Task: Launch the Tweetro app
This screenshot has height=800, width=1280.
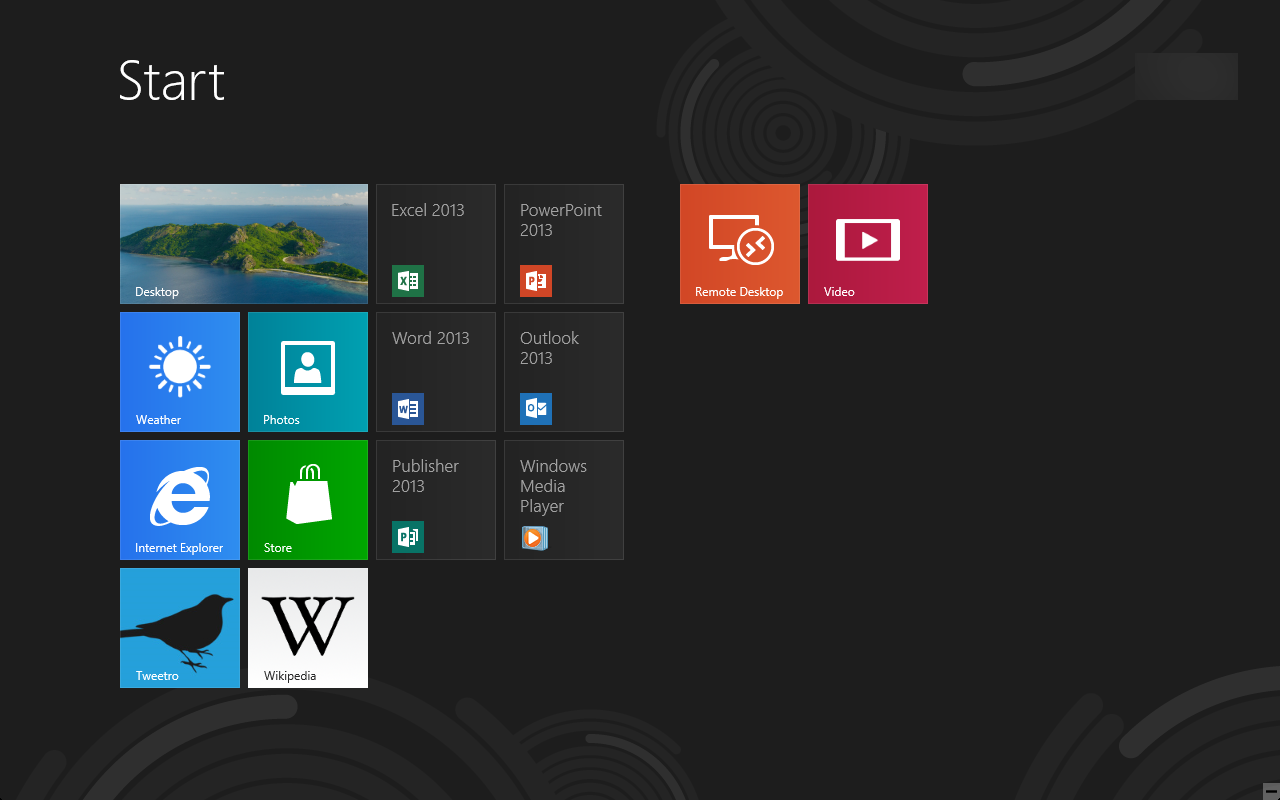Action: 180,628
